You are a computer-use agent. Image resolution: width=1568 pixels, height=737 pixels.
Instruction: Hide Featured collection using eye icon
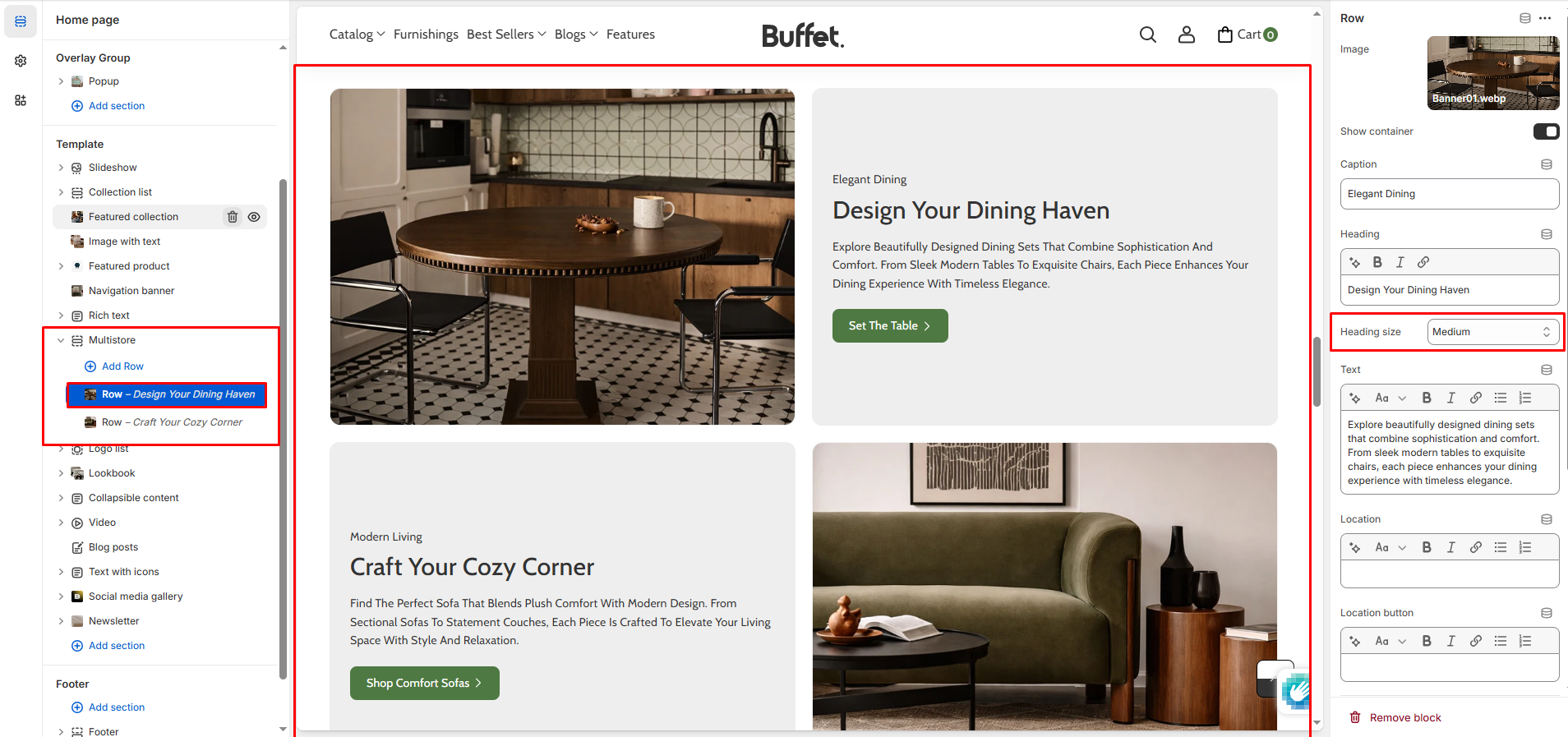pyautogui.click(x=254, y=217)
